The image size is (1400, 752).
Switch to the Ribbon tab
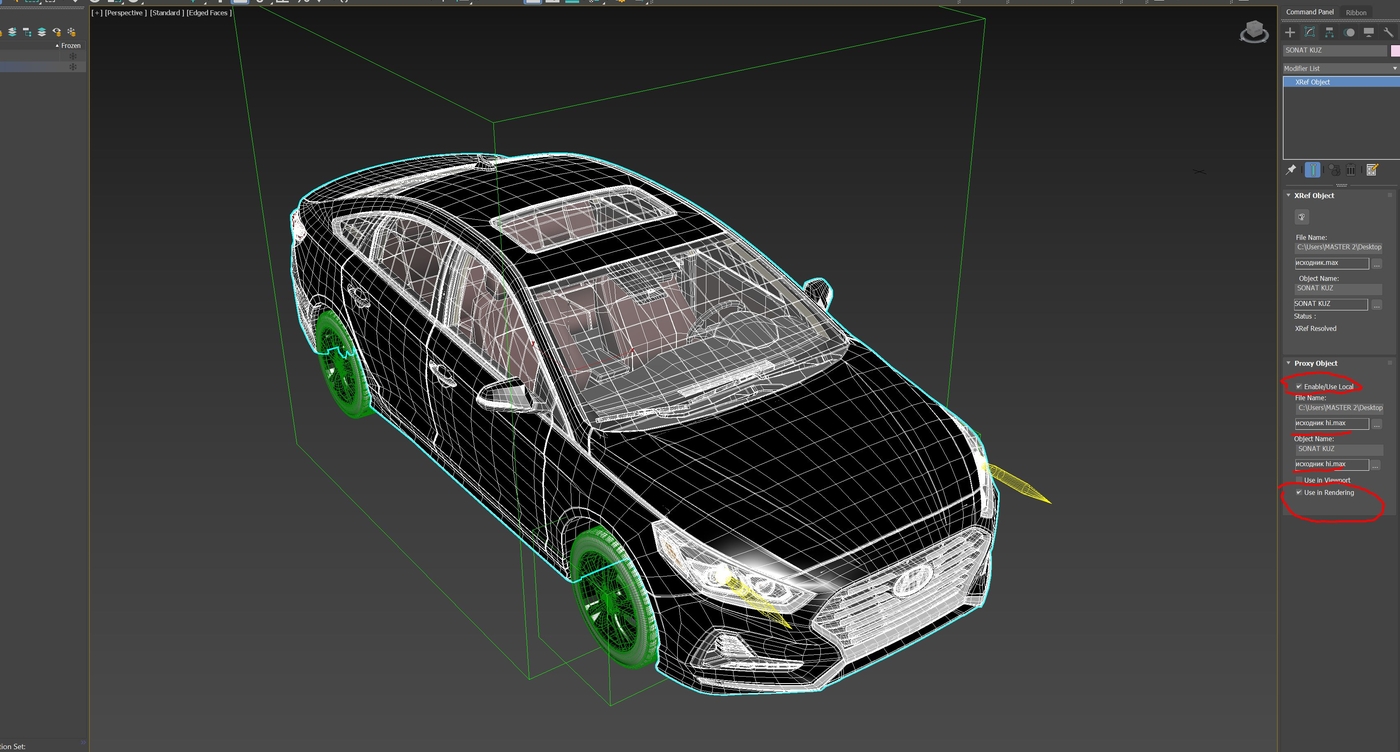tap(1356, 12)
